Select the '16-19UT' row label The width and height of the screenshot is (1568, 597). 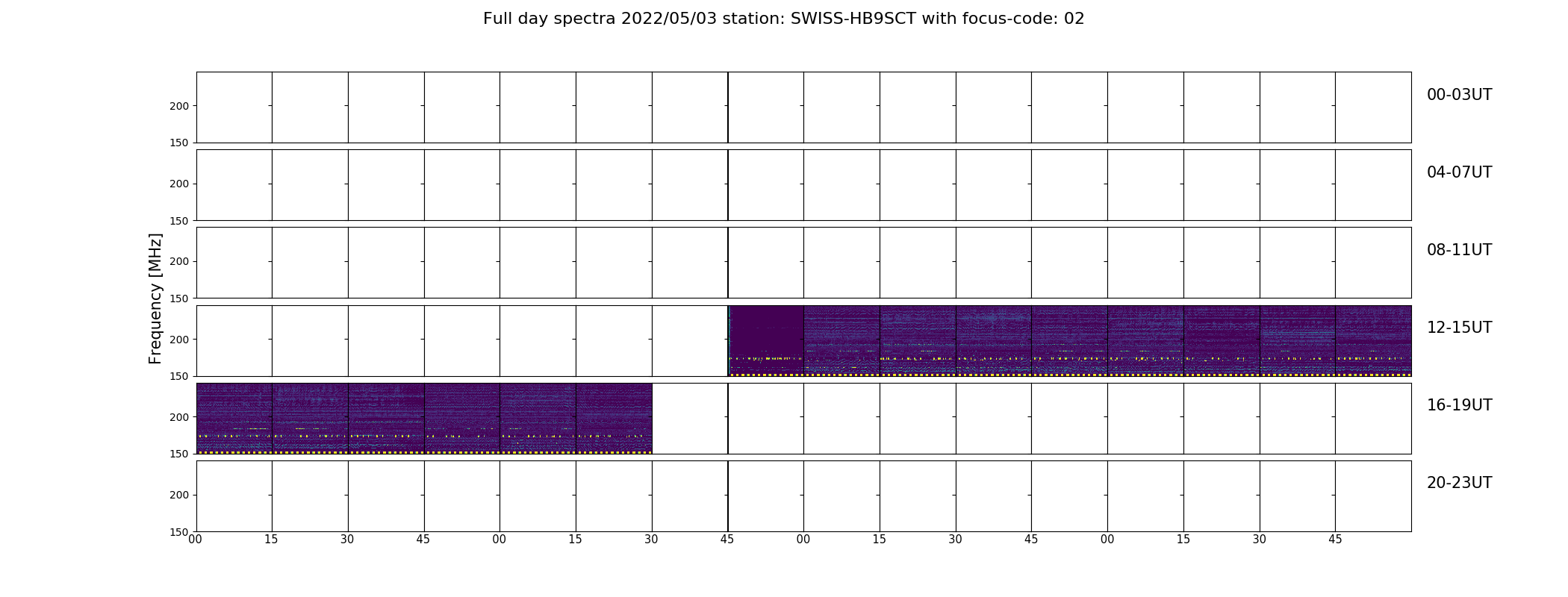[x=1459, y=405]
